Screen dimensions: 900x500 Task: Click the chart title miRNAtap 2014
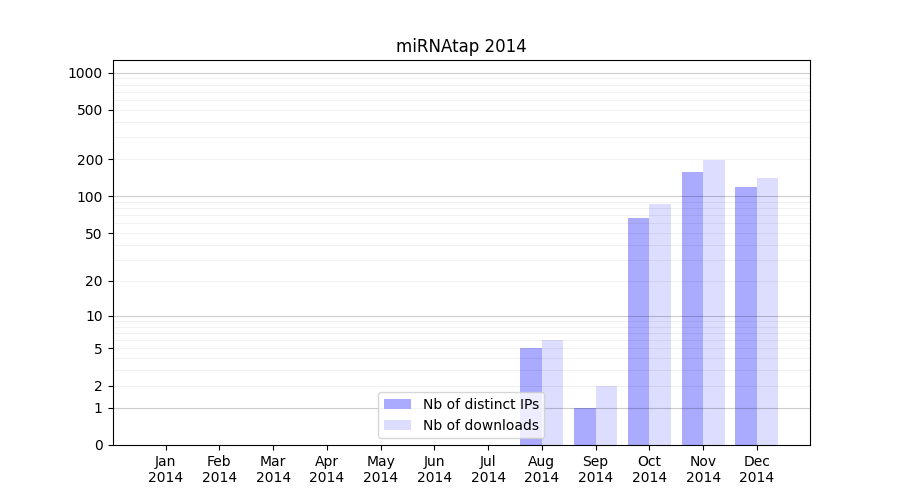(x=461, y=46)
